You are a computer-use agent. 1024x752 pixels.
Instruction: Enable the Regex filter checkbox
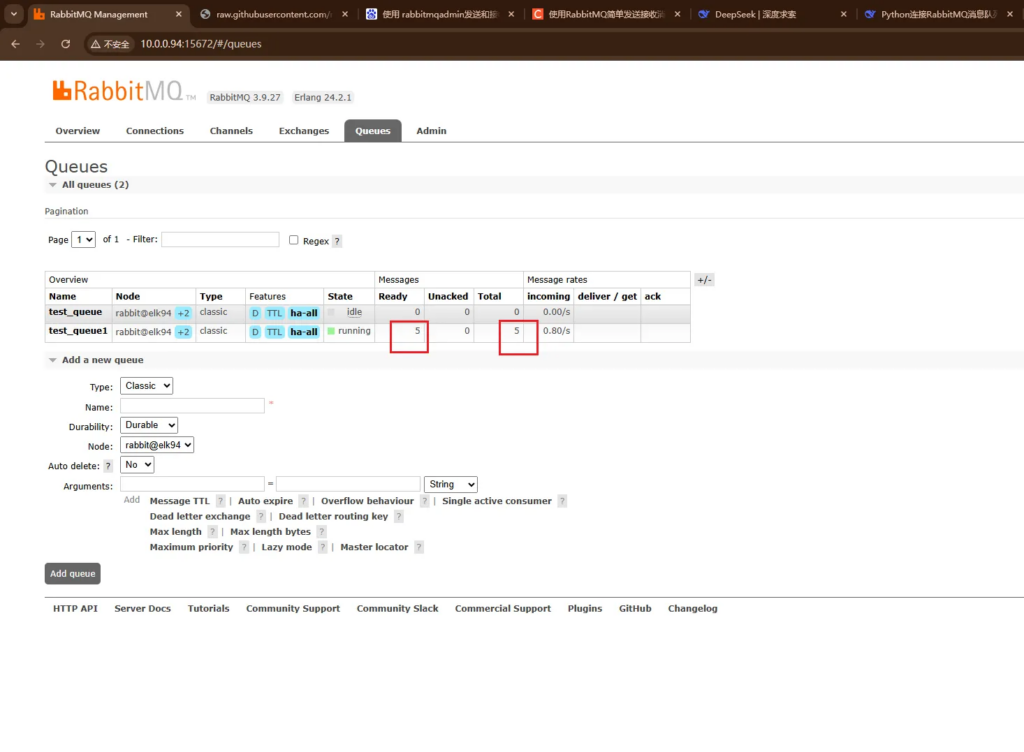pyautogui.click(x=294, y=240)
